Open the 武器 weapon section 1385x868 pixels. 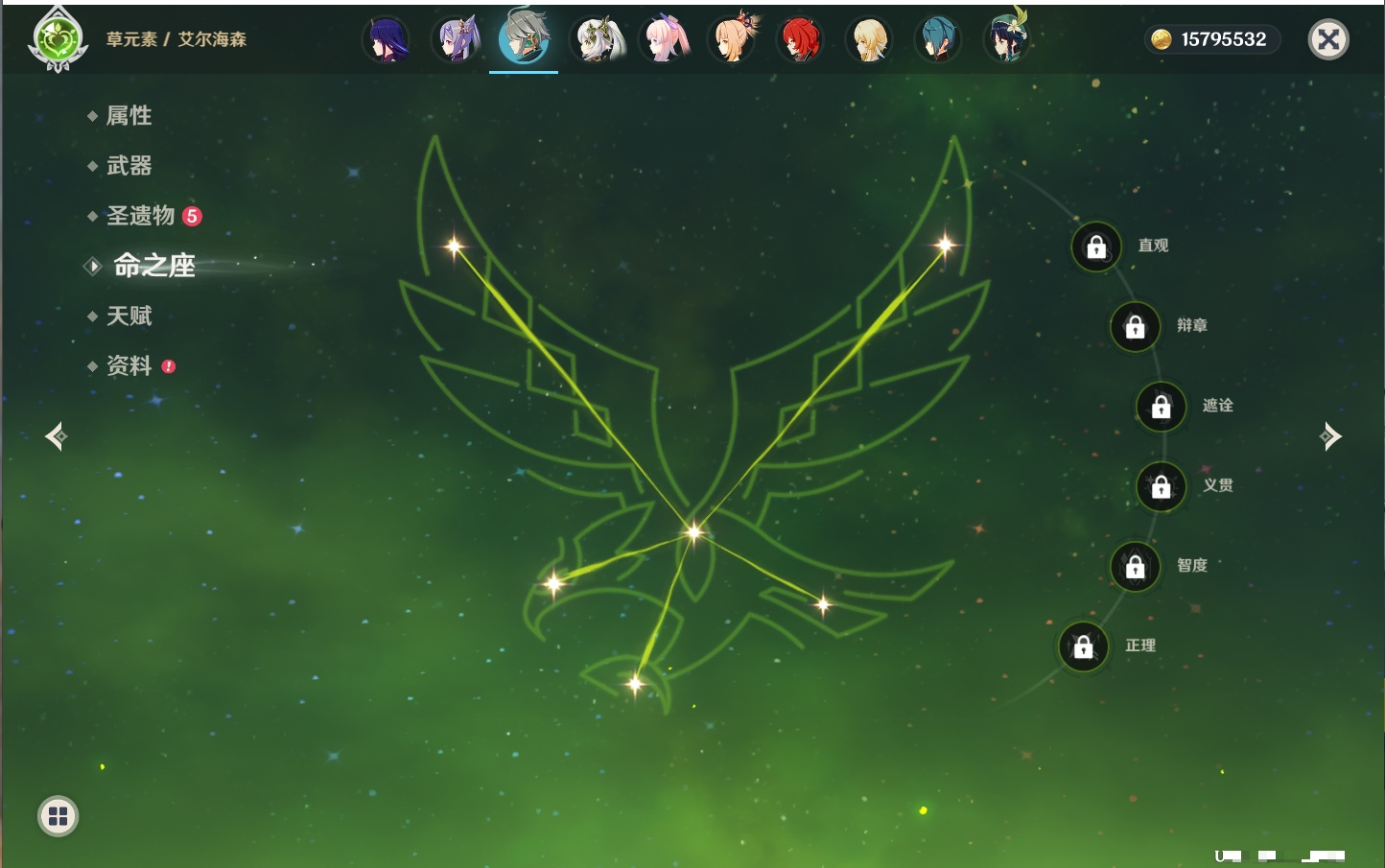pyautogui.click(x=129, y=166)
